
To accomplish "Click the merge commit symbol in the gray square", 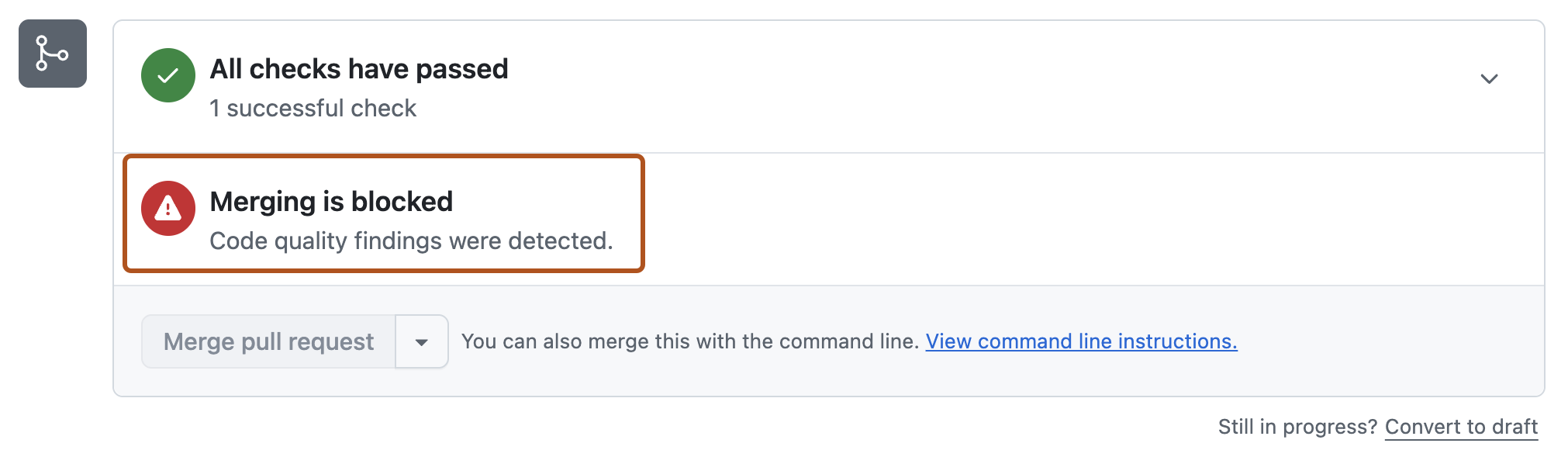I will click(x=52, y=54).
